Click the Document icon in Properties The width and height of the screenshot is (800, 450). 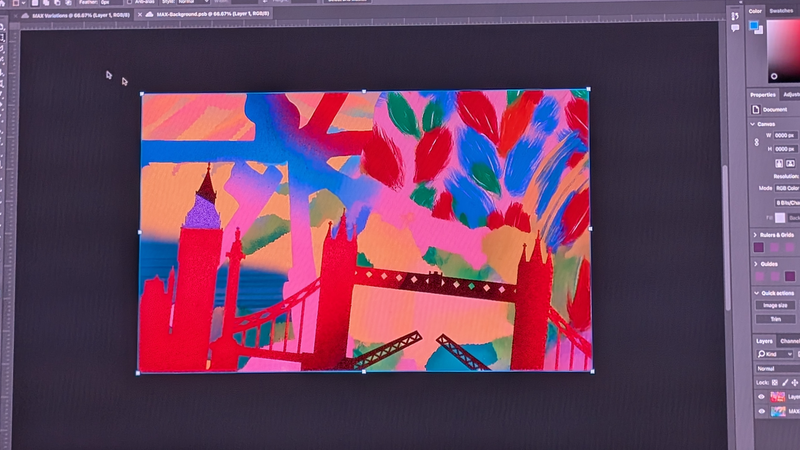tap(756, 109)
